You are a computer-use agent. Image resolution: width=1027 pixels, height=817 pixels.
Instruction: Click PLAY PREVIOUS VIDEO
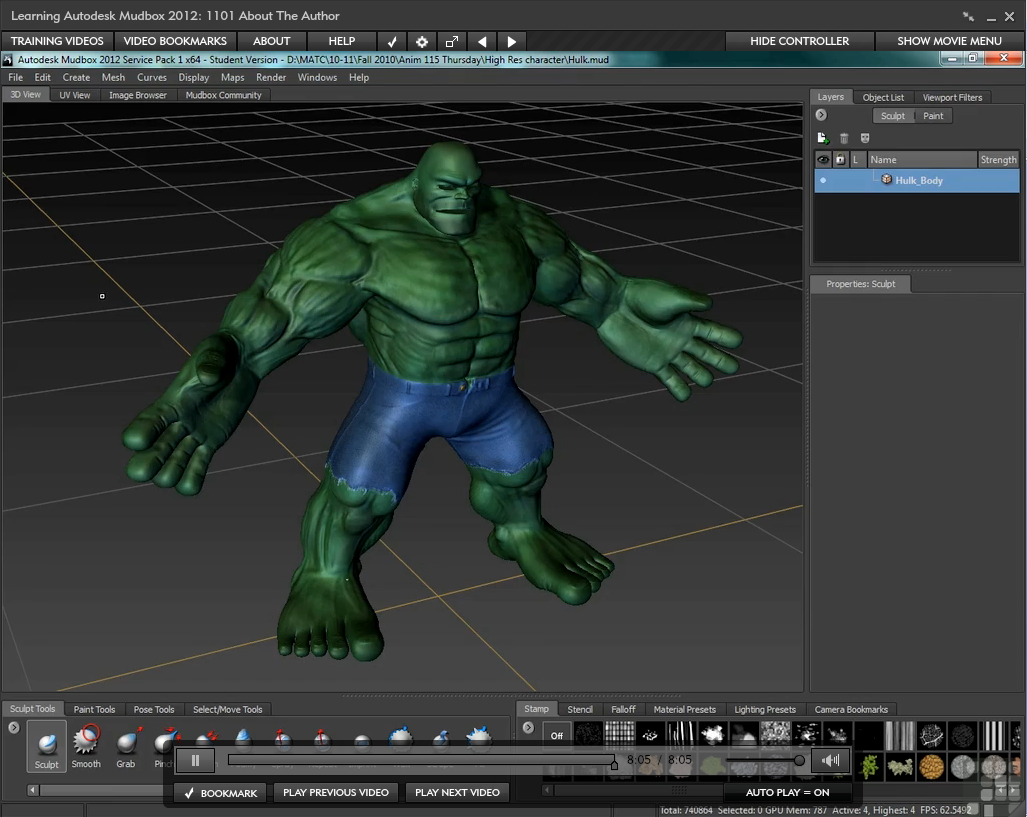pyautogui.click(x=335, y=793)
